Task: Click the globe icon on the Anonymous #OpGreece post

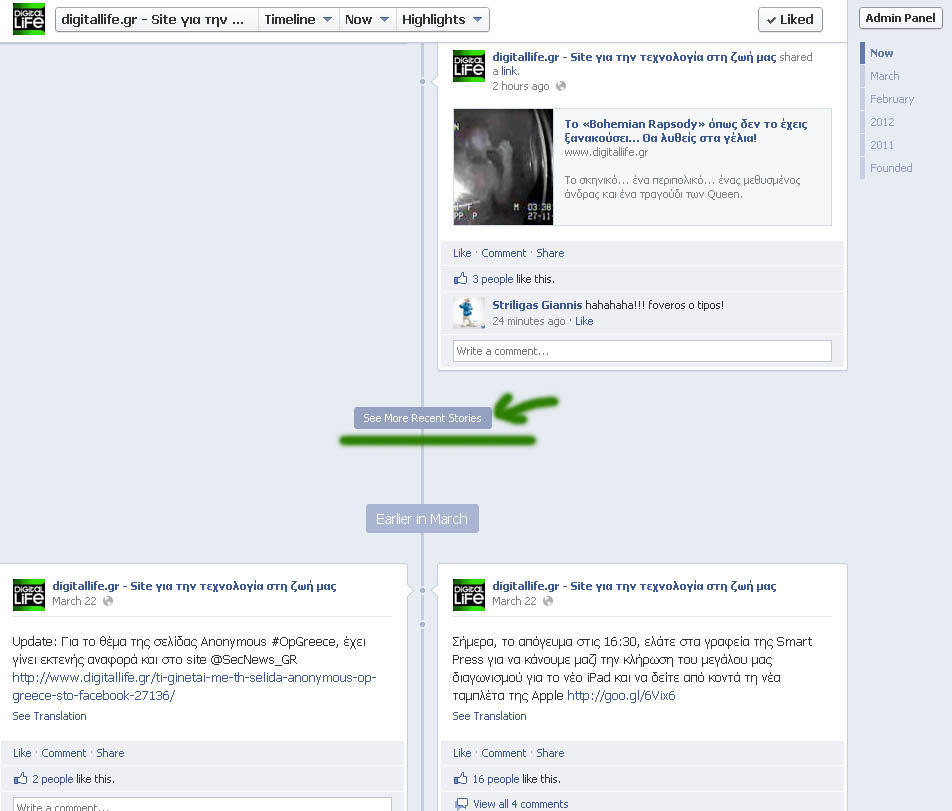Action: click(108, 601)
